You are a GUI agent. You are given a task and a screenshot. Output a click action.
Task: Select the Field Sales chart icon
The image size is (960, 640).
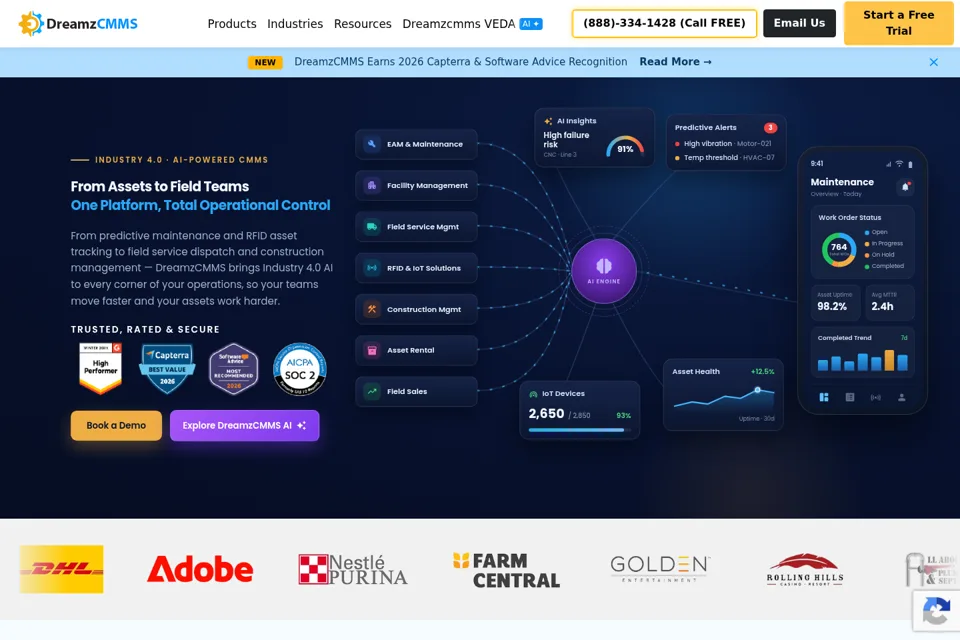(x=372, y=391)
